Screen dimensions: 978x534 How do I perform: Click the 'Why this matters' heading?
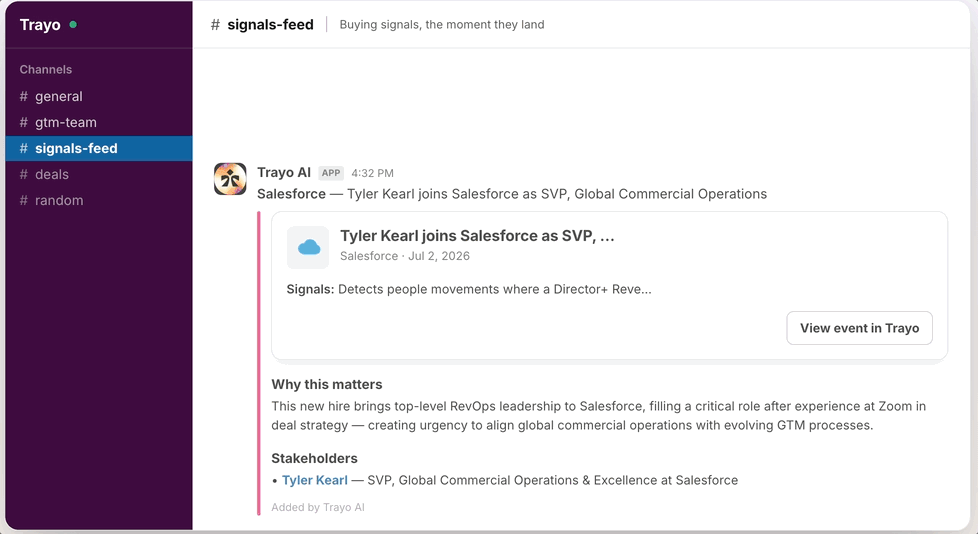[327, 384]
